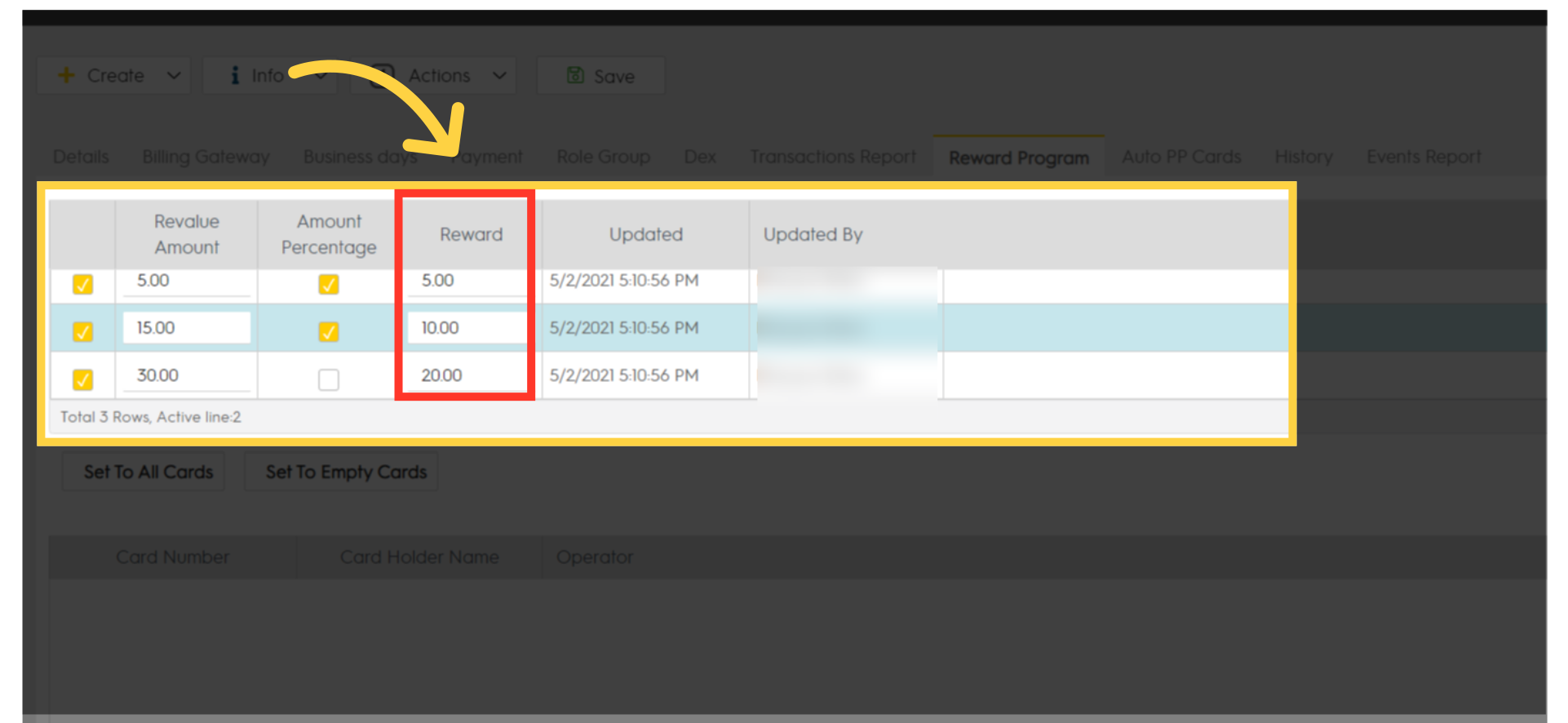Open the Events Report tab

[x=1424, y=157]
